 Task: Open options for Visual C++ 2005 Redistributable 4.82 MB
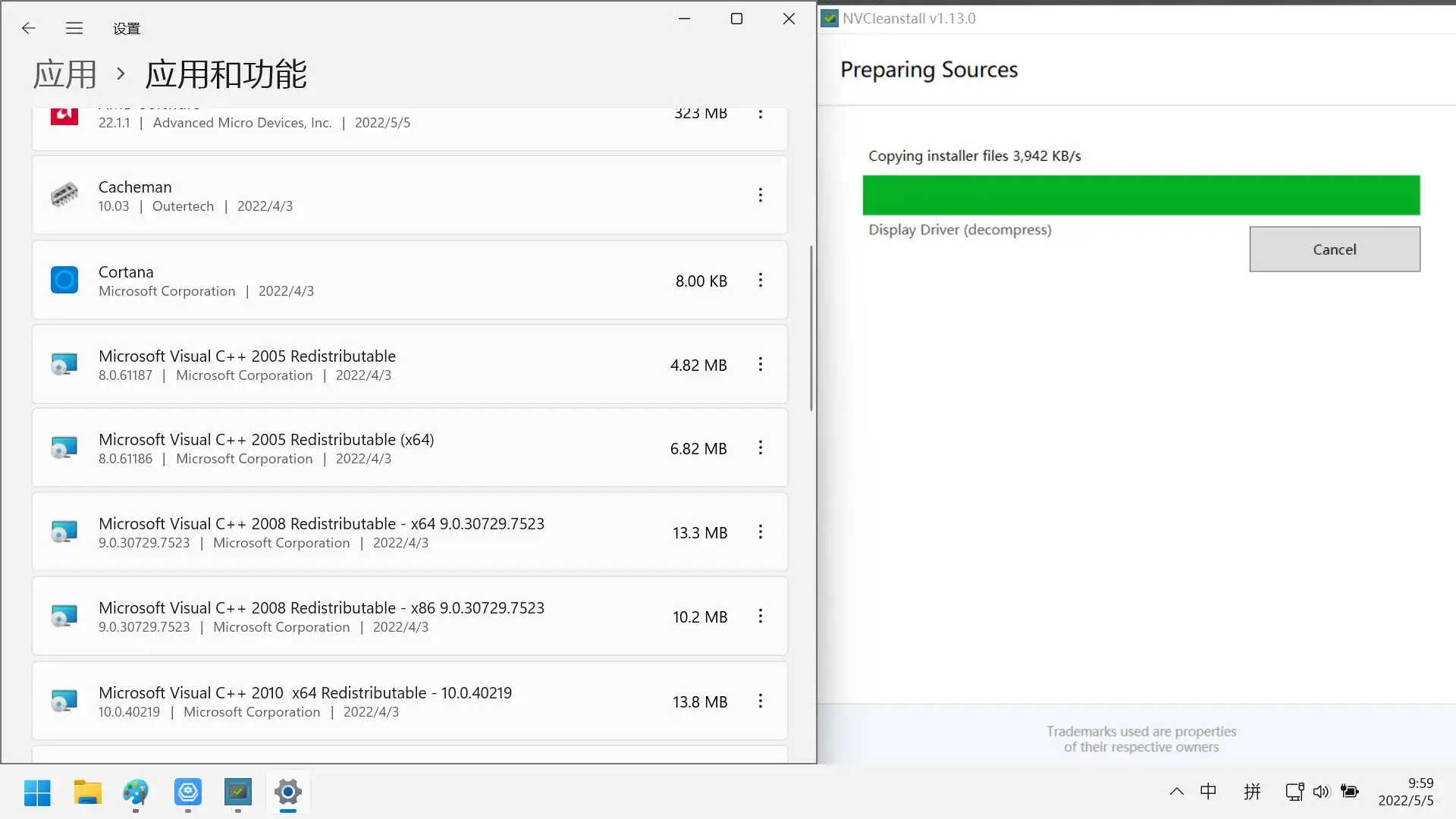coord(761,364)
